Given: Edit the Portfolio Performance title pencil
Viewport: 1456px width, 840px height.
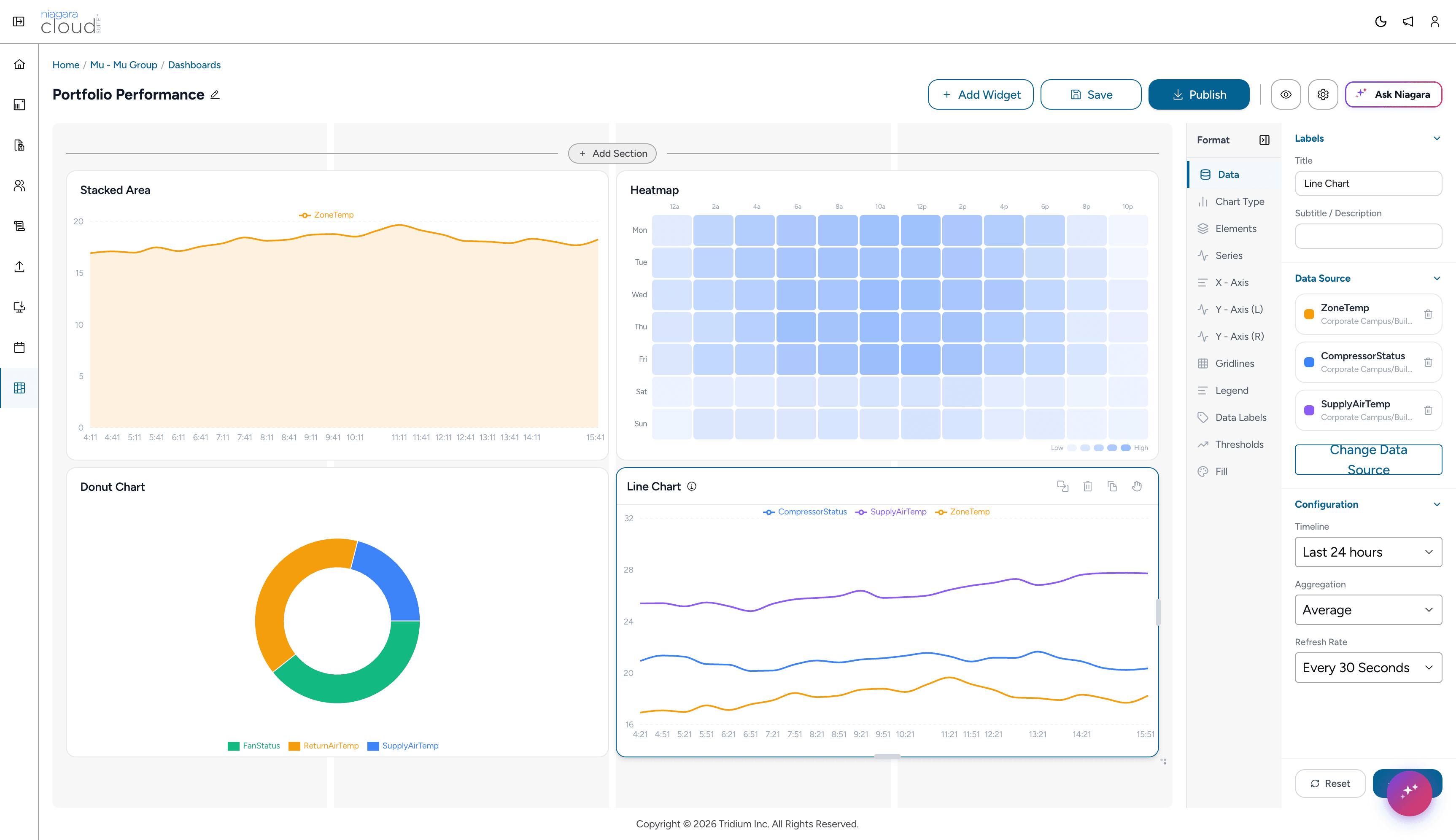Looking at the screenshot, I should tap(215, 94).
